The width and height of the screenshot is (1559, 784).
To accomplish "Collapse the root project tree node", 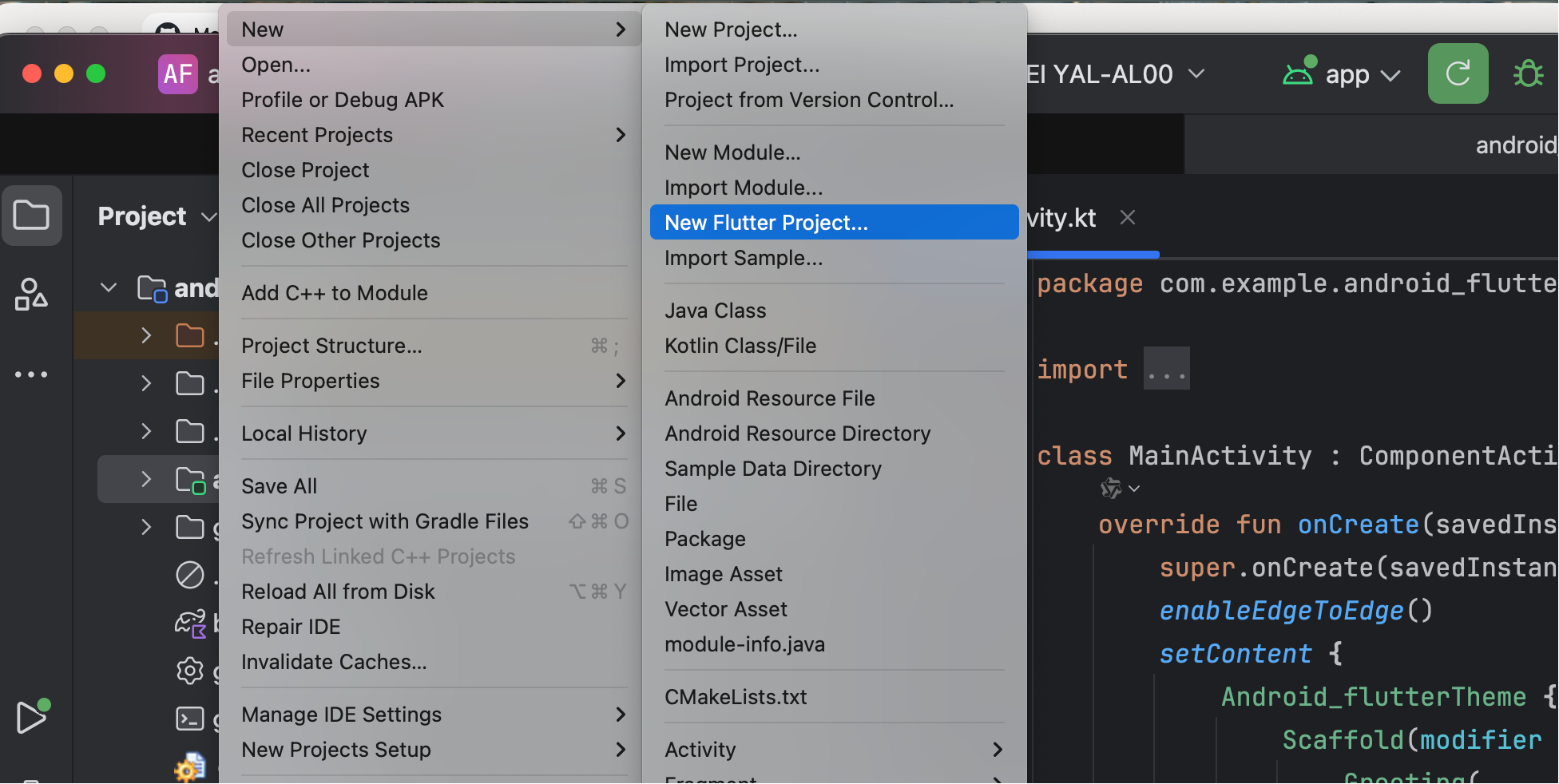I will coord(109,287).
